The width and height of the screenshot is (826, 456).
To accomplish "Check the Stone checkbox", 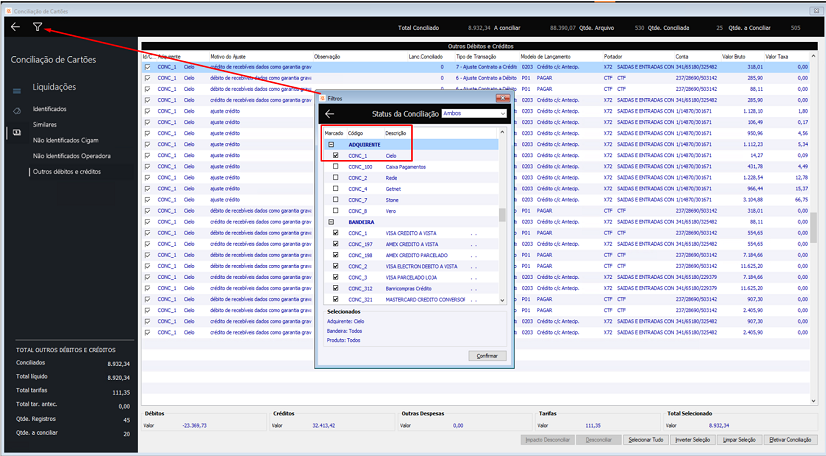I will [336, 200].
